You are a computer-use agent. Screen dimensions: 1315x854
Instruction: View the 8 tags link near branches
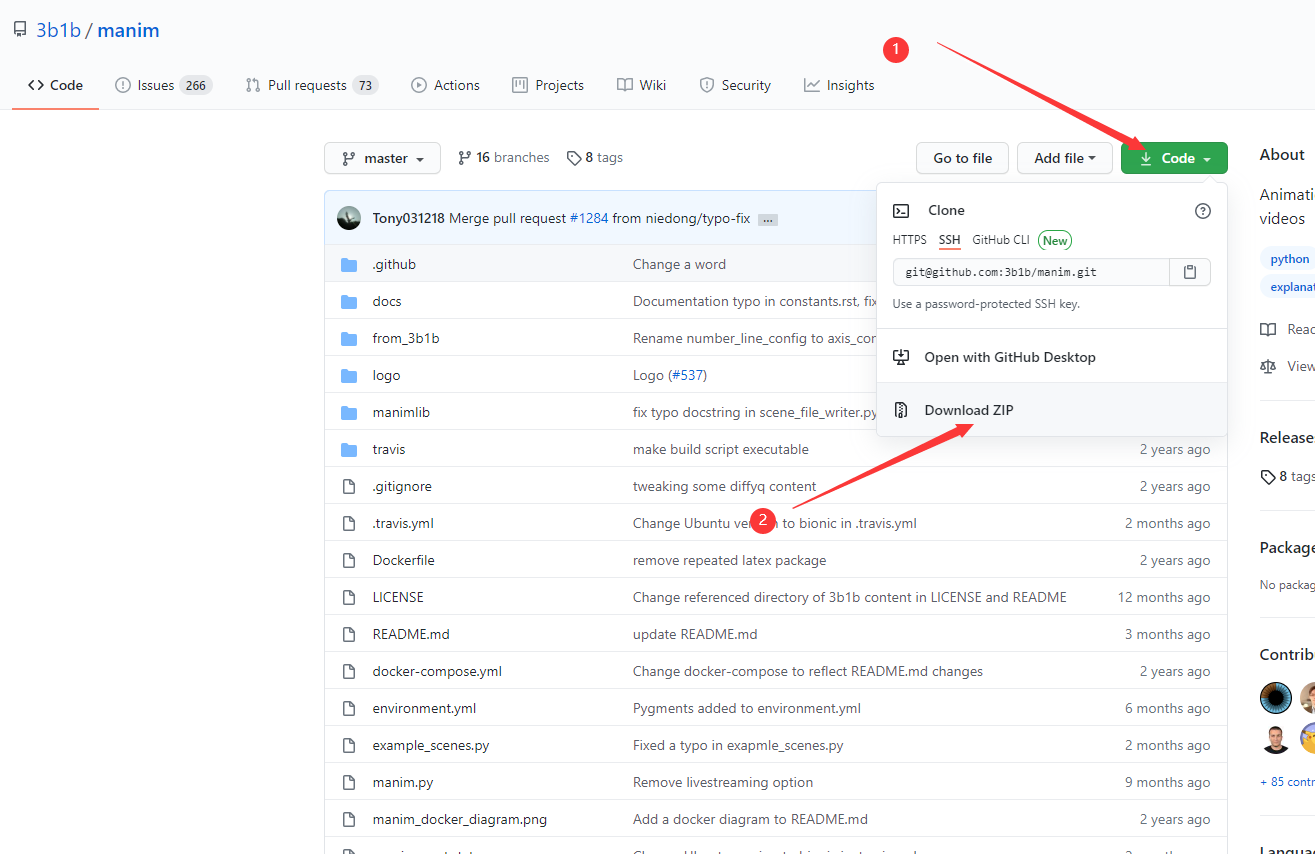[x=594, y=158]
